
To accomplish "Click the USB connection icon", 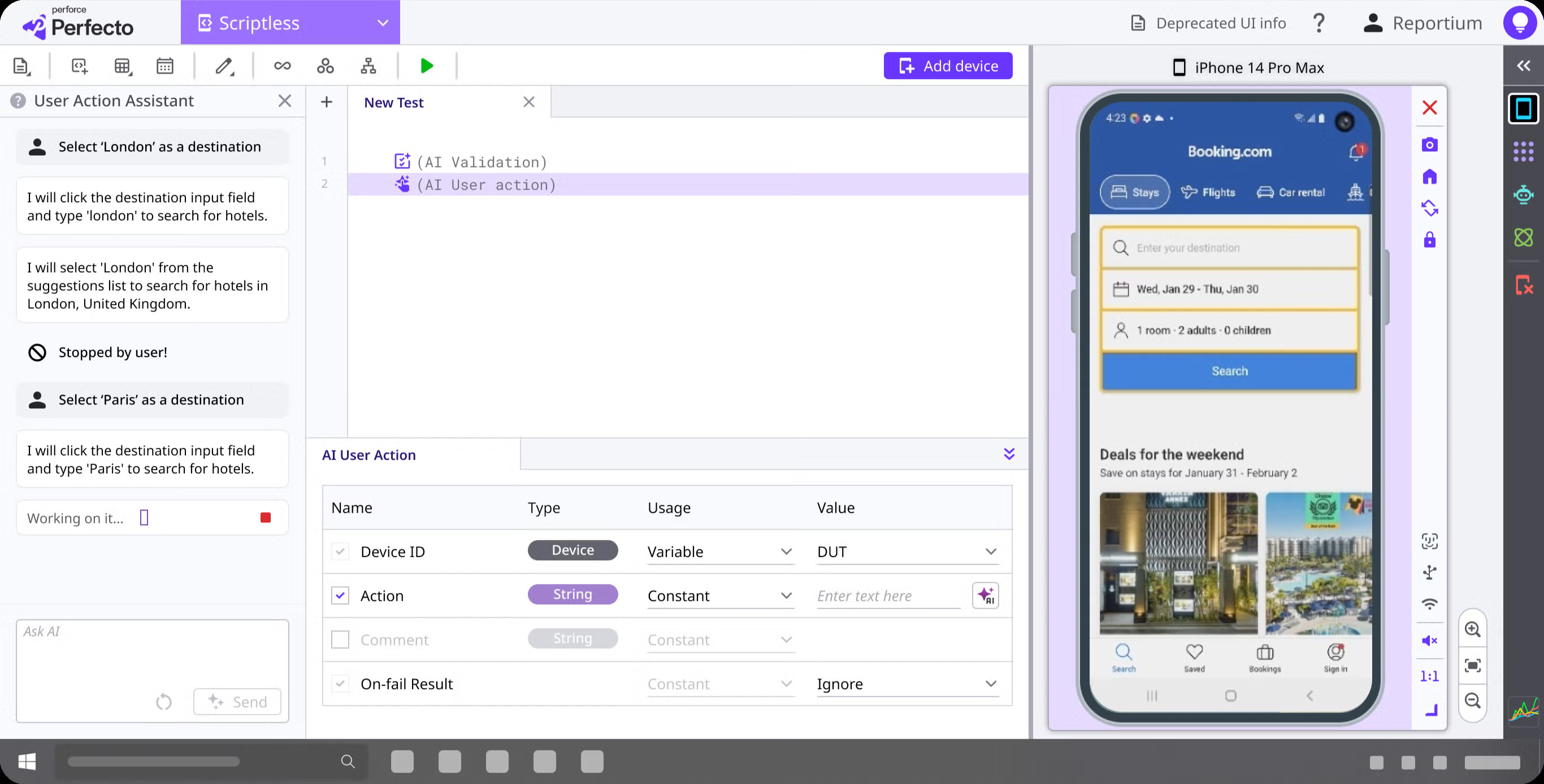I will [x=1429, y=573].
